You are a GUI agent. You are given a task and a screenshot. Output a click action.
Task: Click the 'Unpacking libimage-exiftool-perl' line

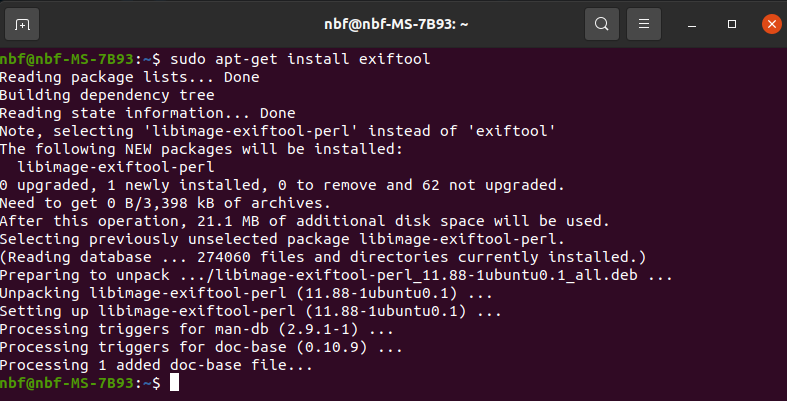(x=246, y=293)
